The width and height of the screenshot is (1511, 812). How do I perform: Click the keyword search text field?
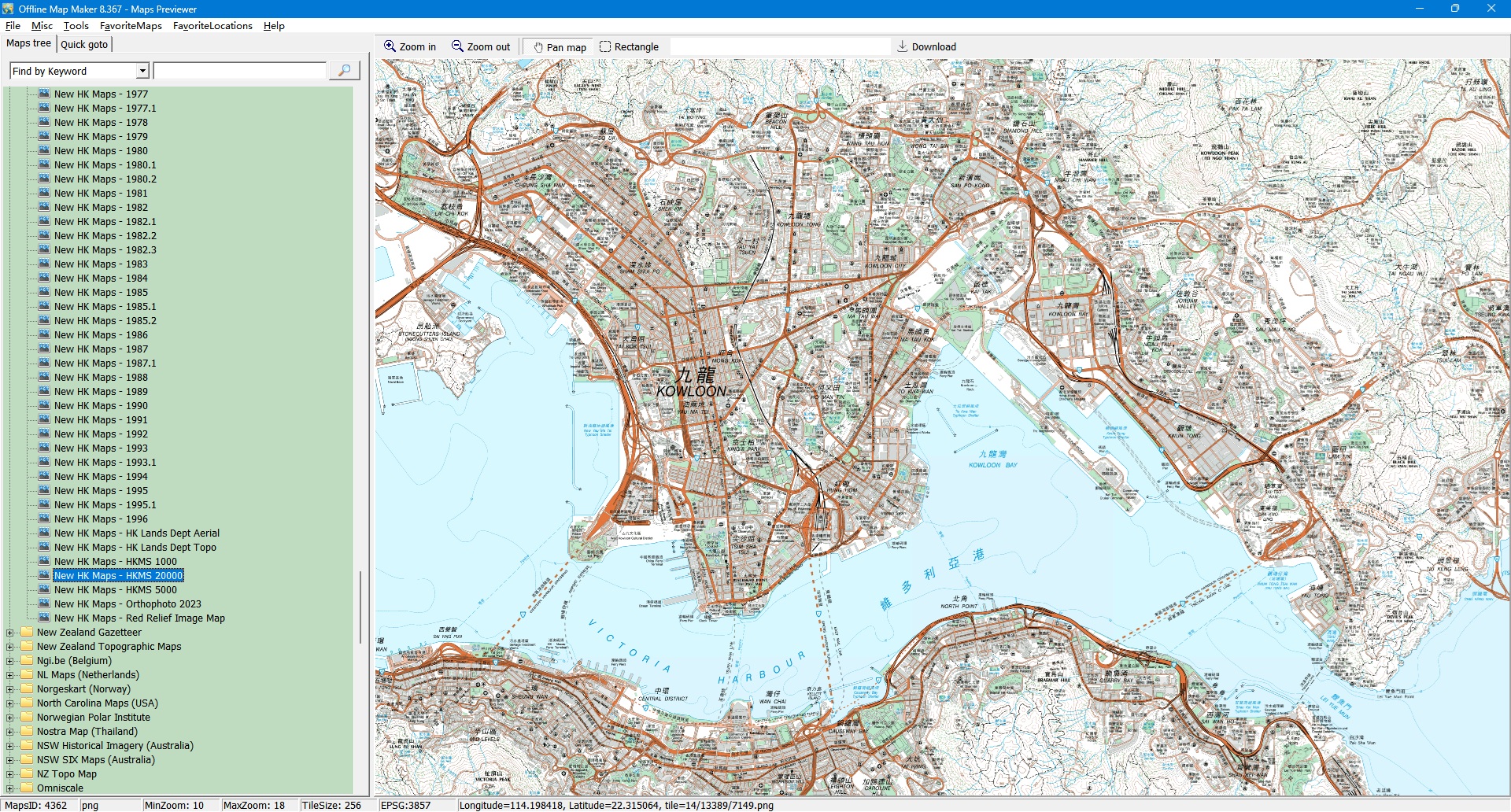tap(240, 71)
